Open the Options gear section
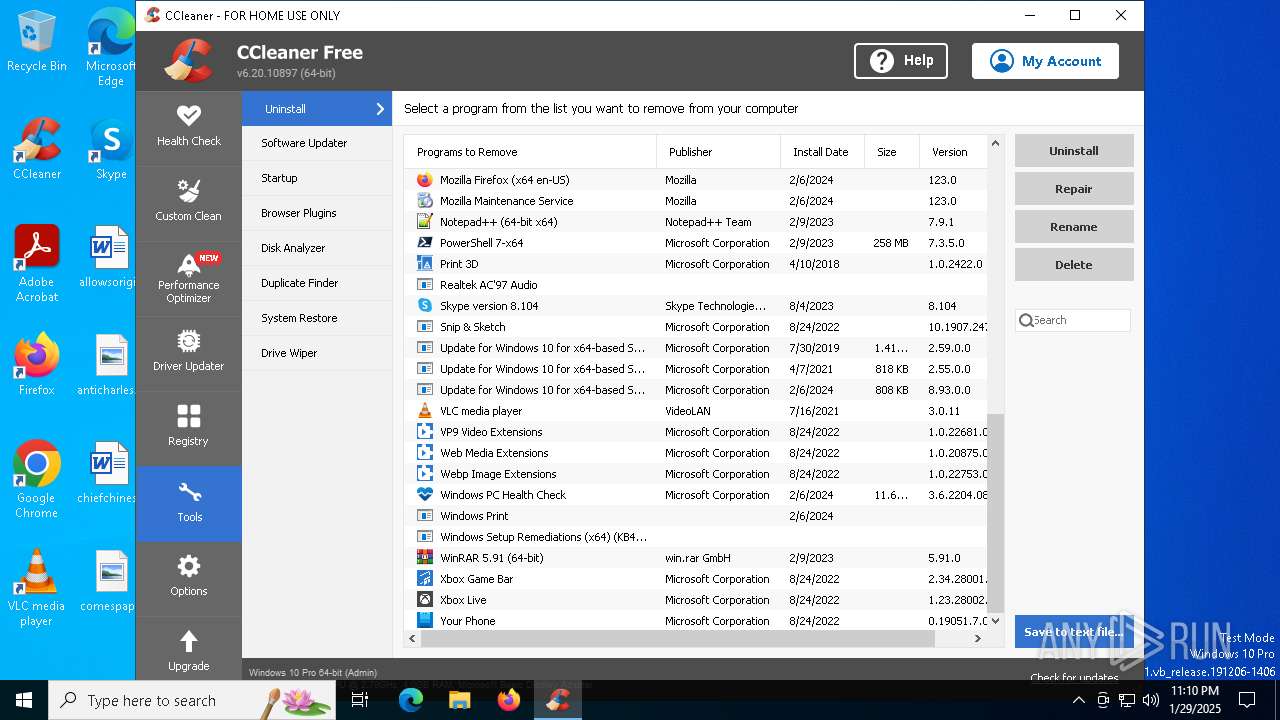 pos(188,577)
